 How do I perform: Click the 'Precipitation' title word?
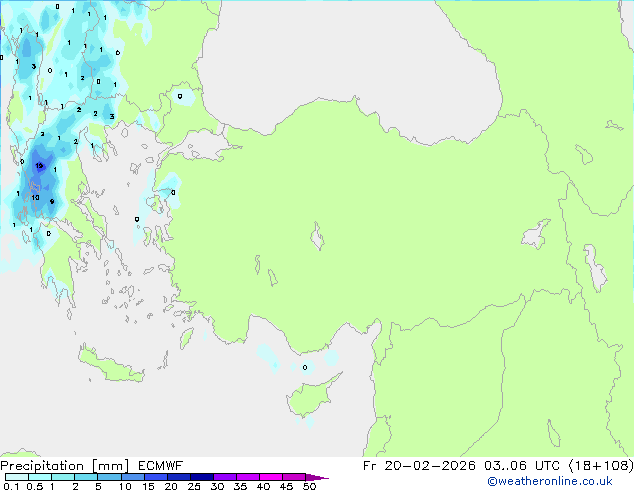point(42,466)
